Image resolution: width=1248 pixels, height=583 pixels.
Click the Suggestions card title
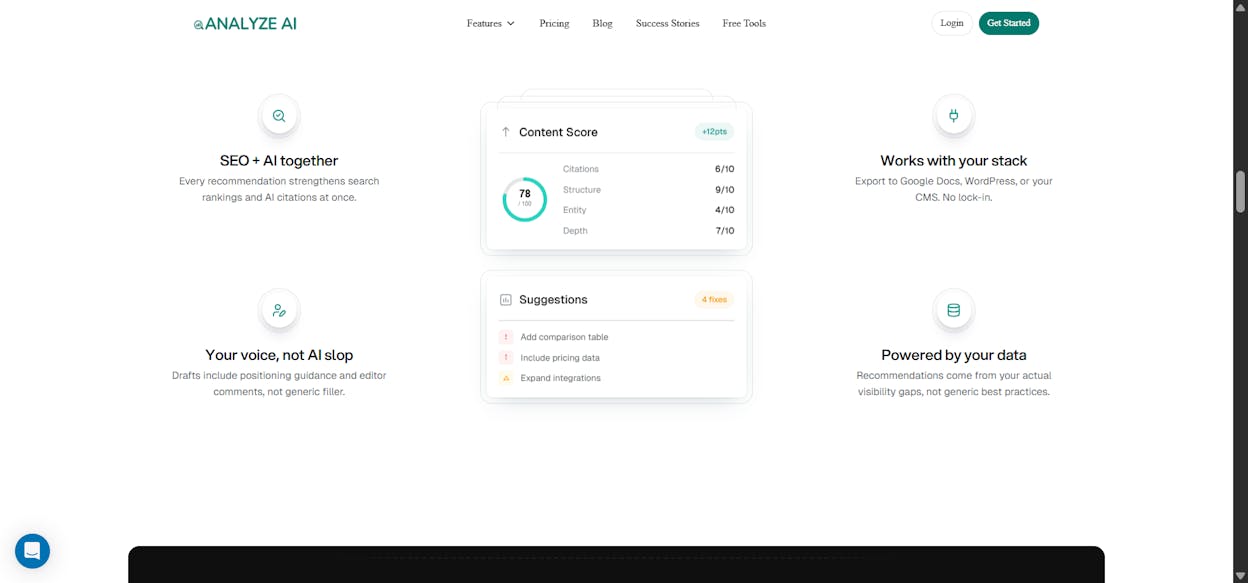(553, 299)
